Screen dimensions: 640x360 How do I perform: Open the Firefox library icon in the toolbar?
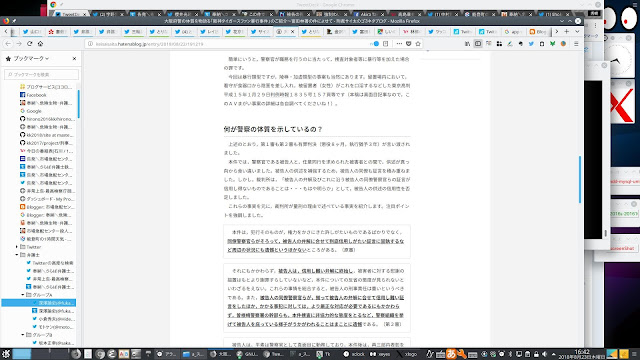[467, 44]
